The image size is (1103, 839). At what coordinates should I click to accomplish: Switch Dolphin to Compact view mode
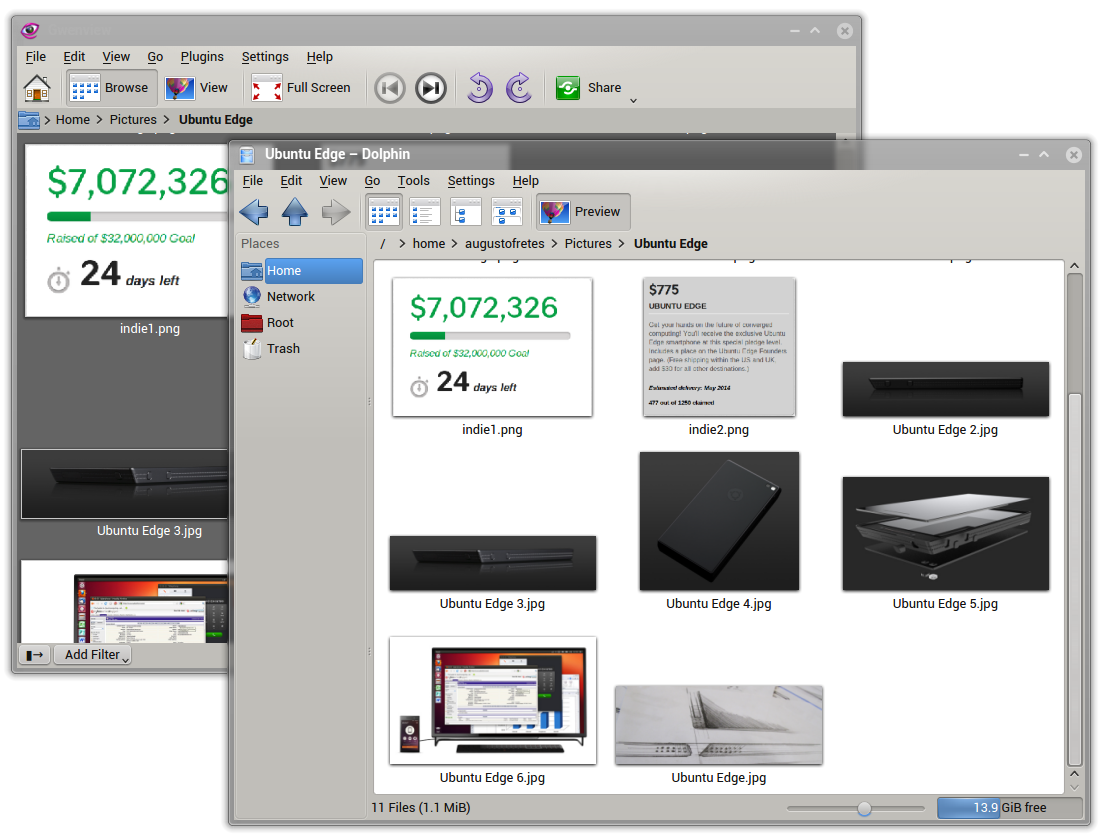coord(425,212)
